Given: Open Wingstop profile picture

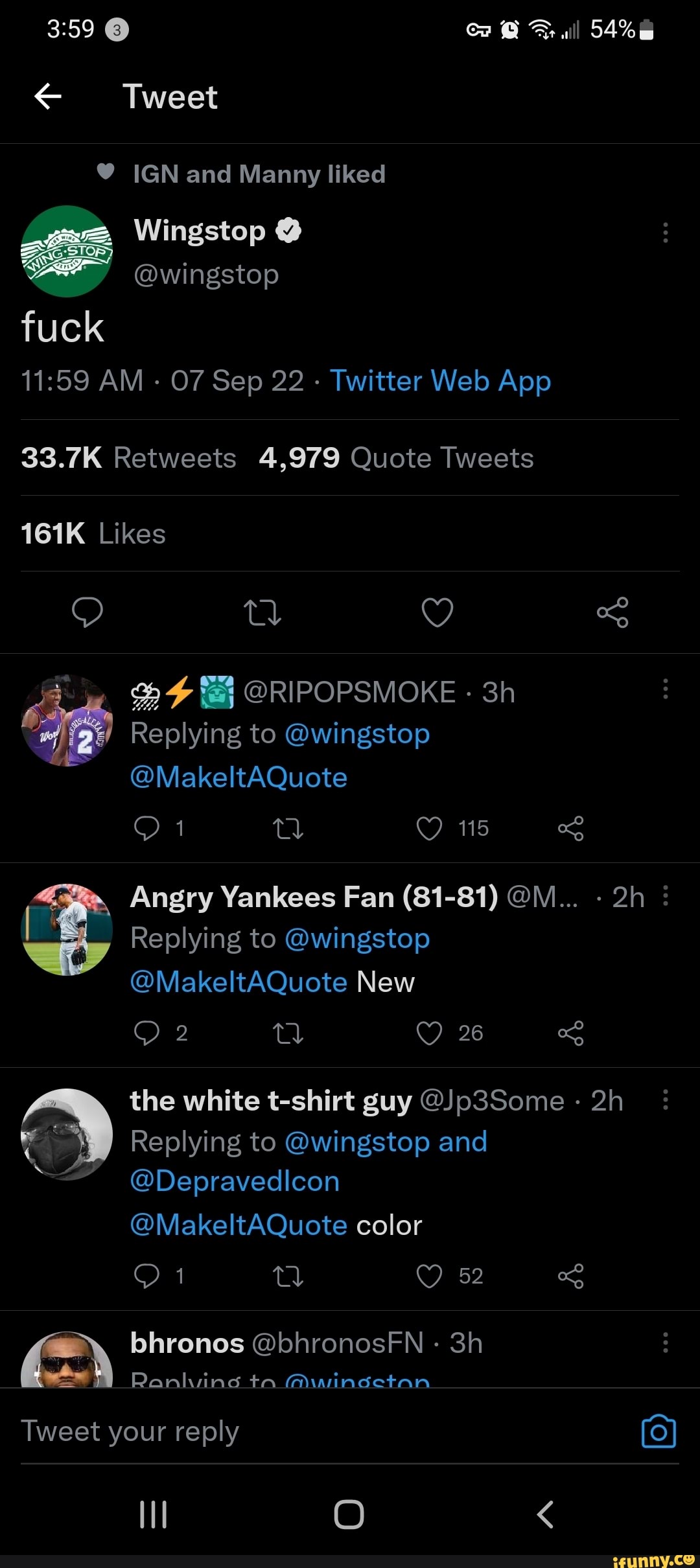Looking at the screenshot, I should coord(67,251).
